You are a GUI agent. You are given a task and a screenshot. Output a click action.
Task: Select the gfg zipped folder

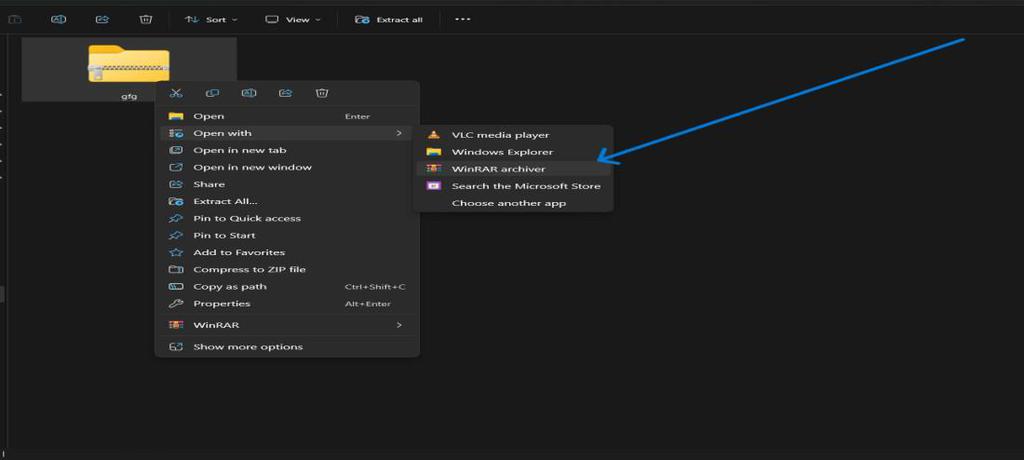pos(129,69)
